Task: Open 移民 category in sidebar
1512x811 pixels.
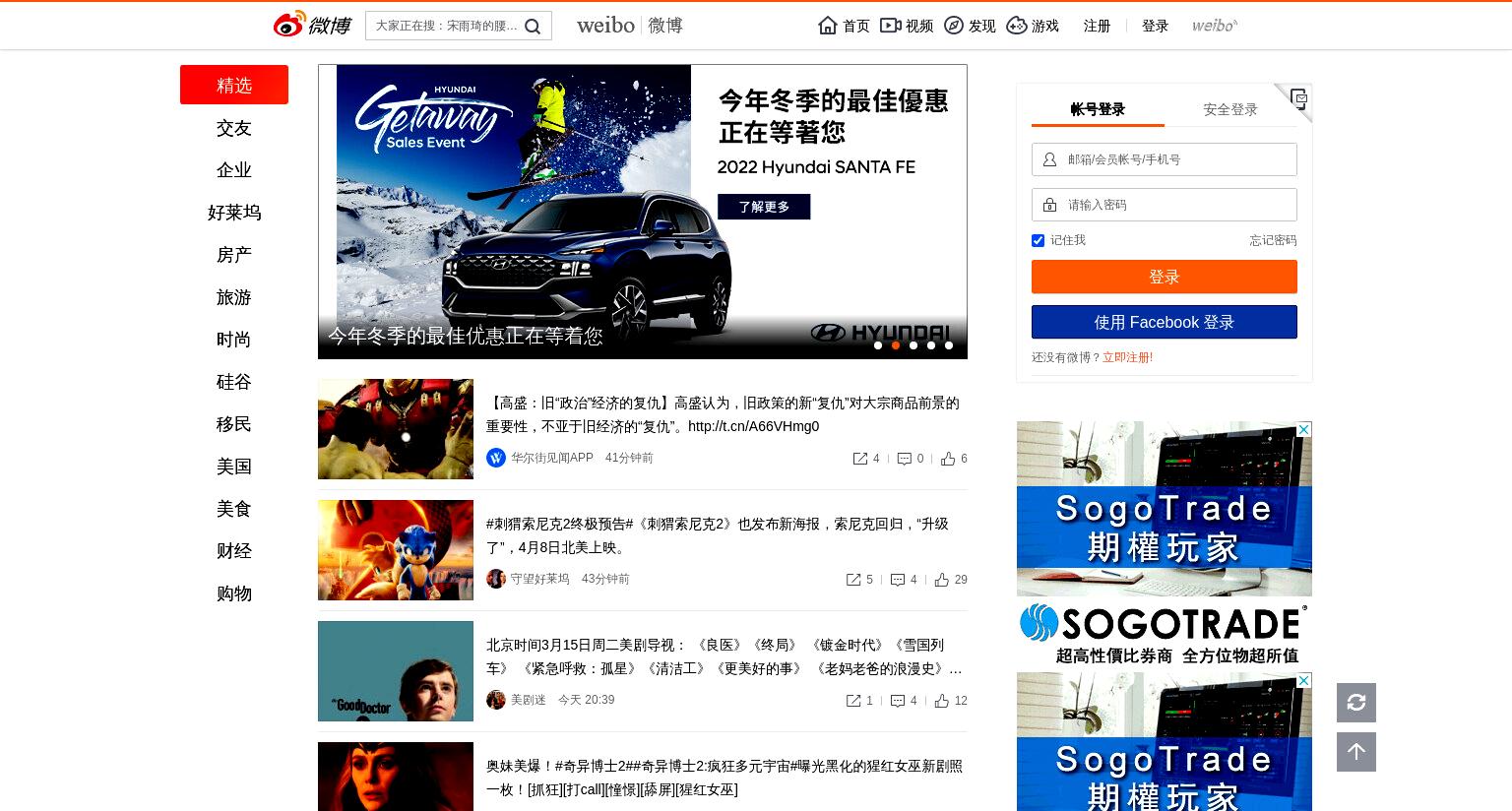Action: pos(234,424)
